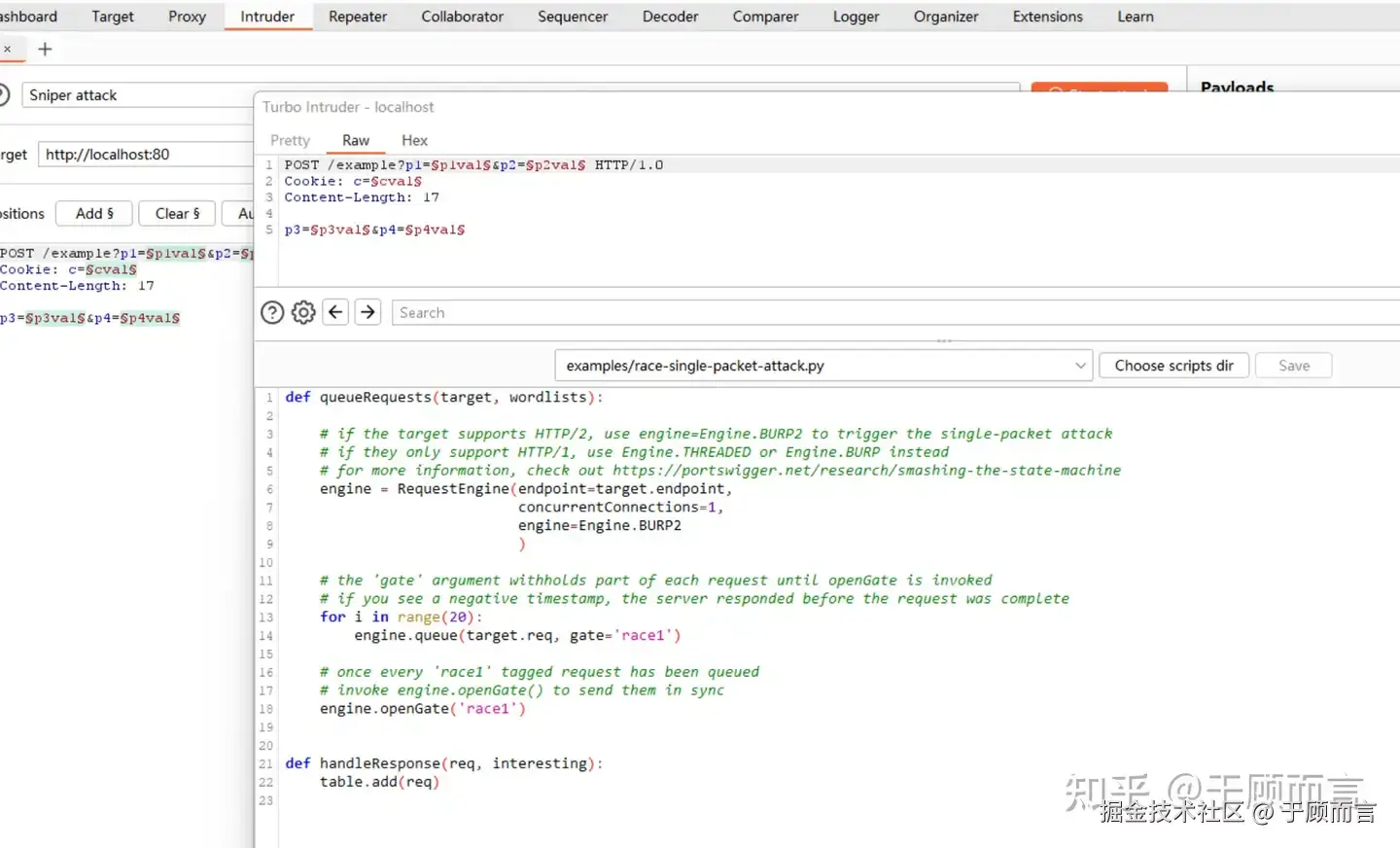Switch to the Decoder tab
The width and height of the screenshot is (1400, 848).
pyautogui.click(x=670, y=17)
